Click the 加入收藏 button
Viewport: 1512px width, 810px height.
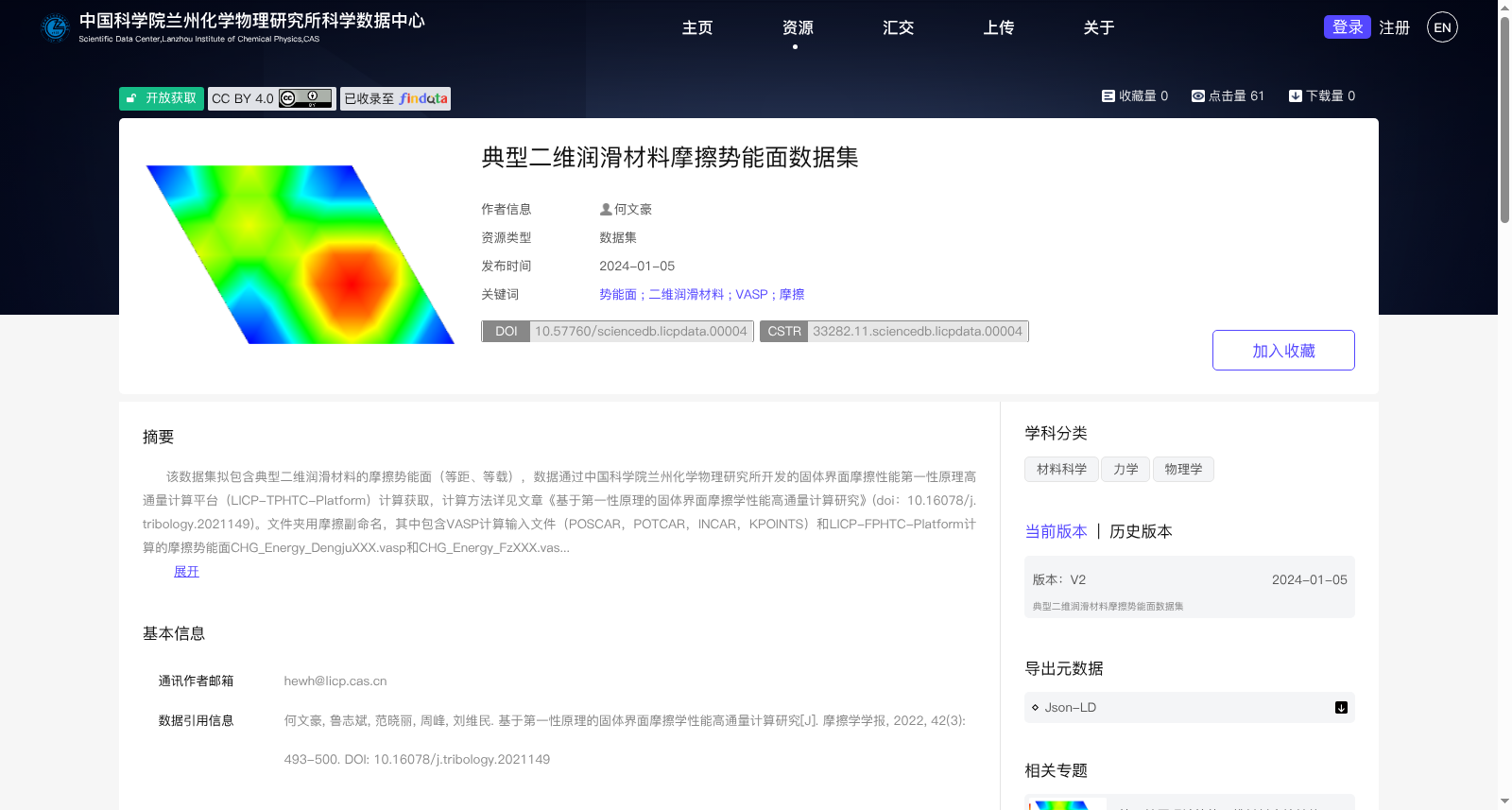click(x=1283, y=350)
